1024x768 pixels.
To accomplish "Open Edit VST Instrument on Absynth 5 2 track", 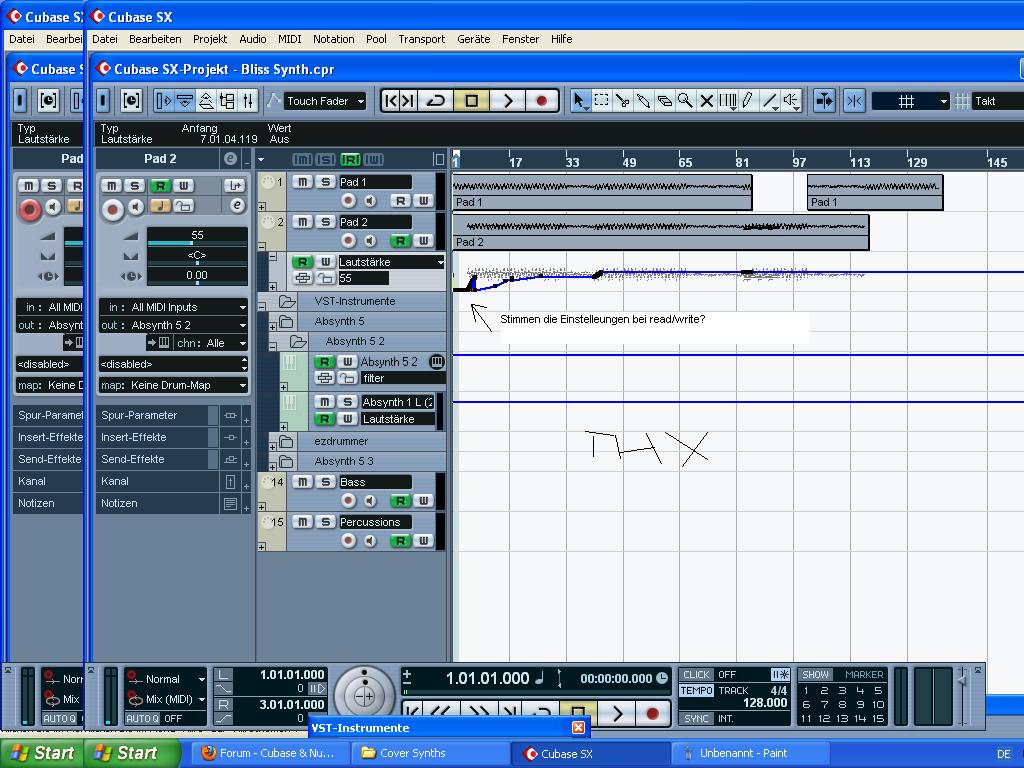I will coord(437,361).
